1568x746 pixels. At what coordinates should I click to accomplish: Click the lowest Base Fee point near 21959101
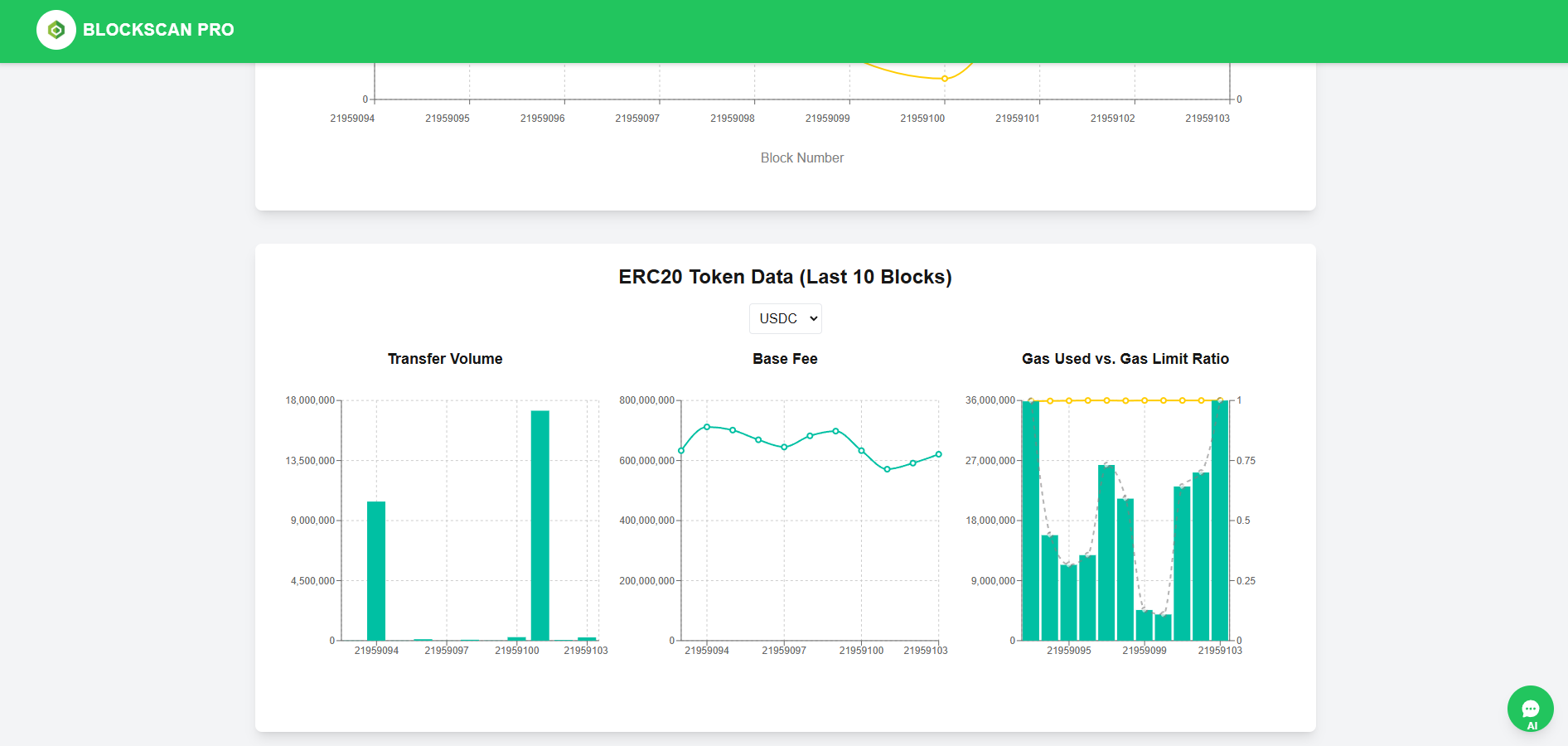[x=887, y=468]
